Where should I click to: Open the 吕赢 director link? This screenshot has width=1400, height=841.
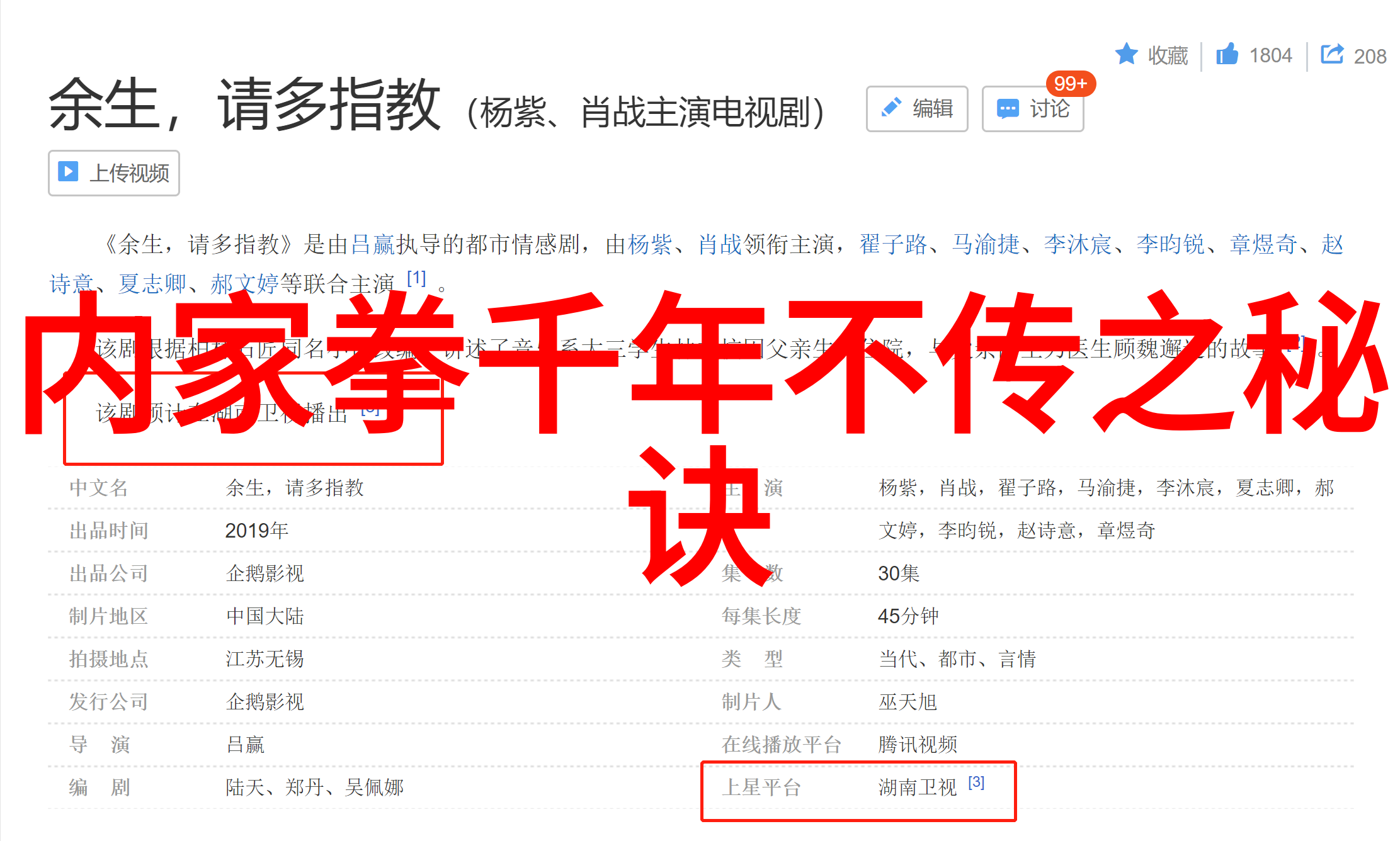coord(372,244)
